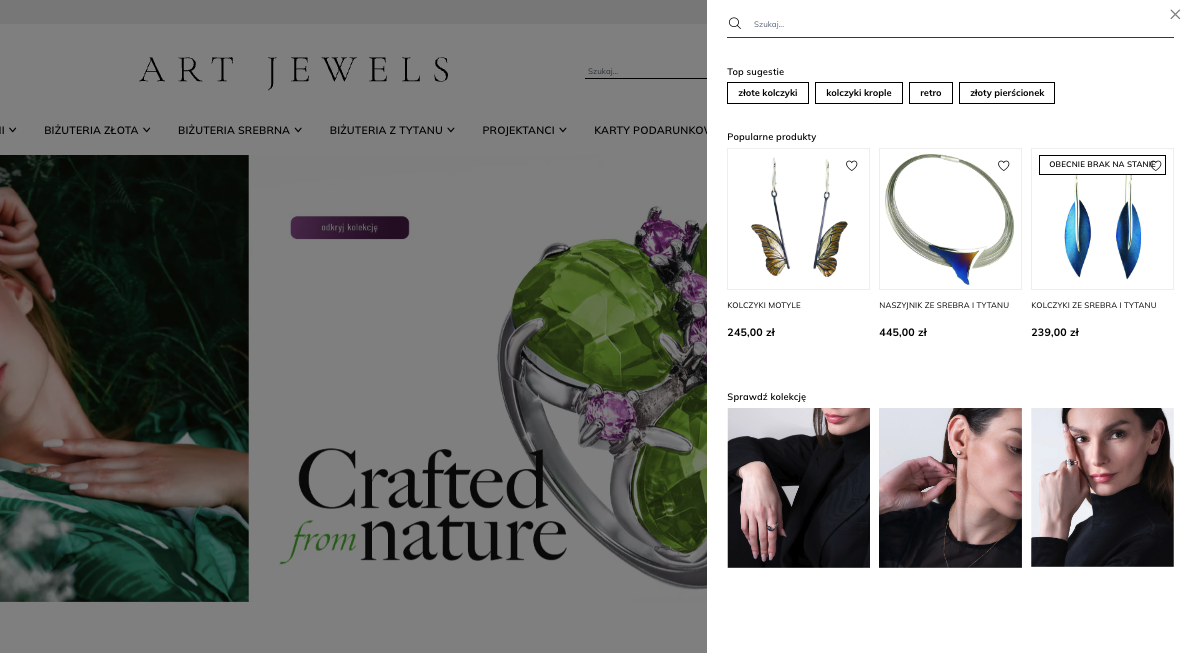
Task: Click the magnifier search icon in panel
Action: click(x=734, y=24)
